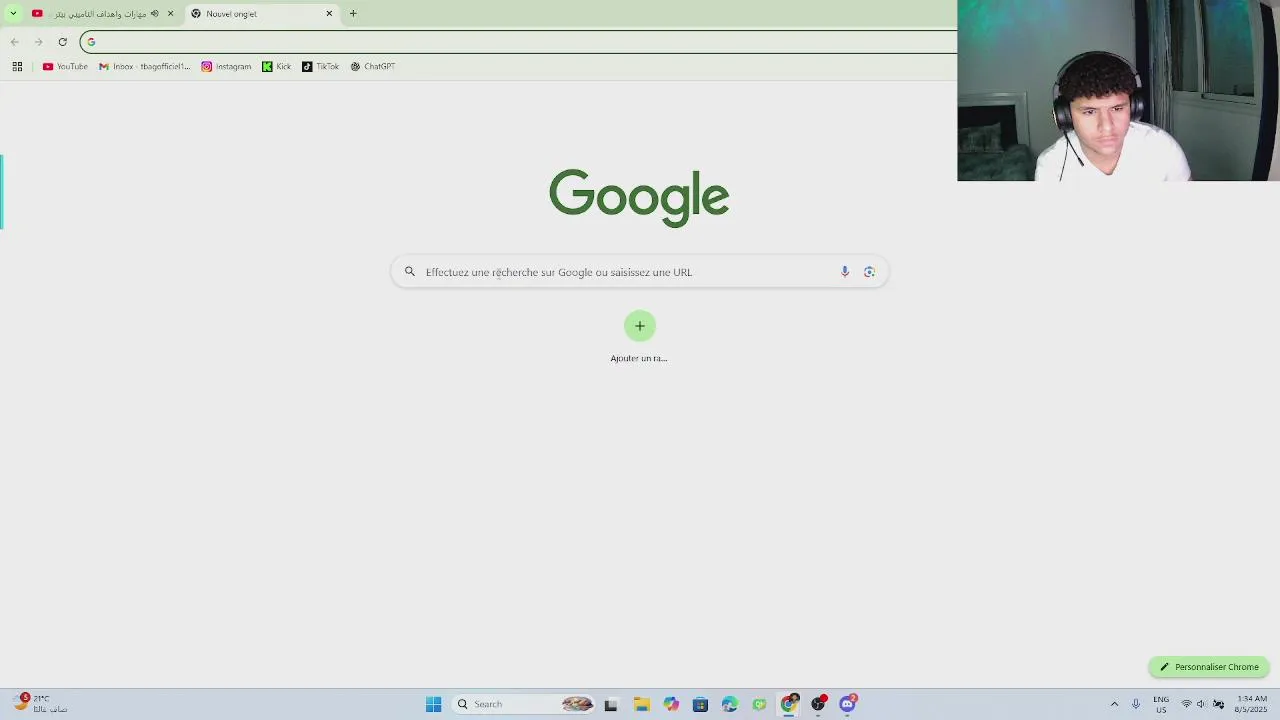
Task: Click the Google logo
Action: 639,197
